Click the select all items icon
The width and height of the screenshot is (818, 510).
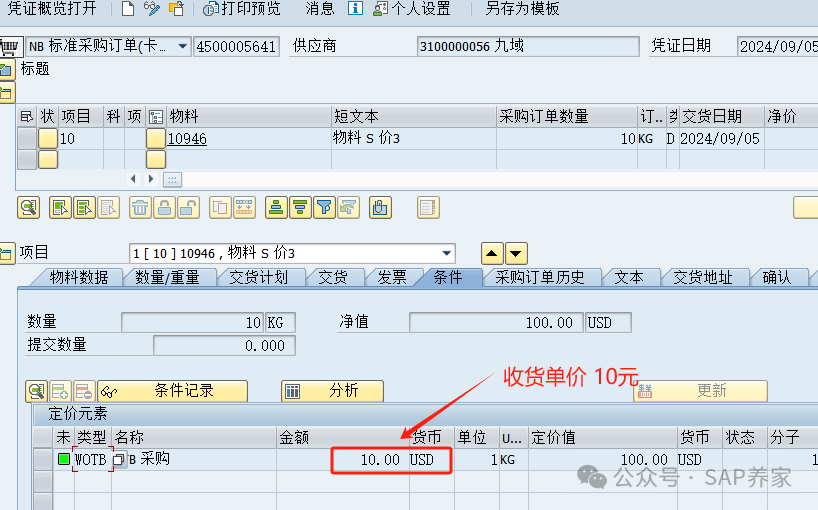tap(60, 208)
